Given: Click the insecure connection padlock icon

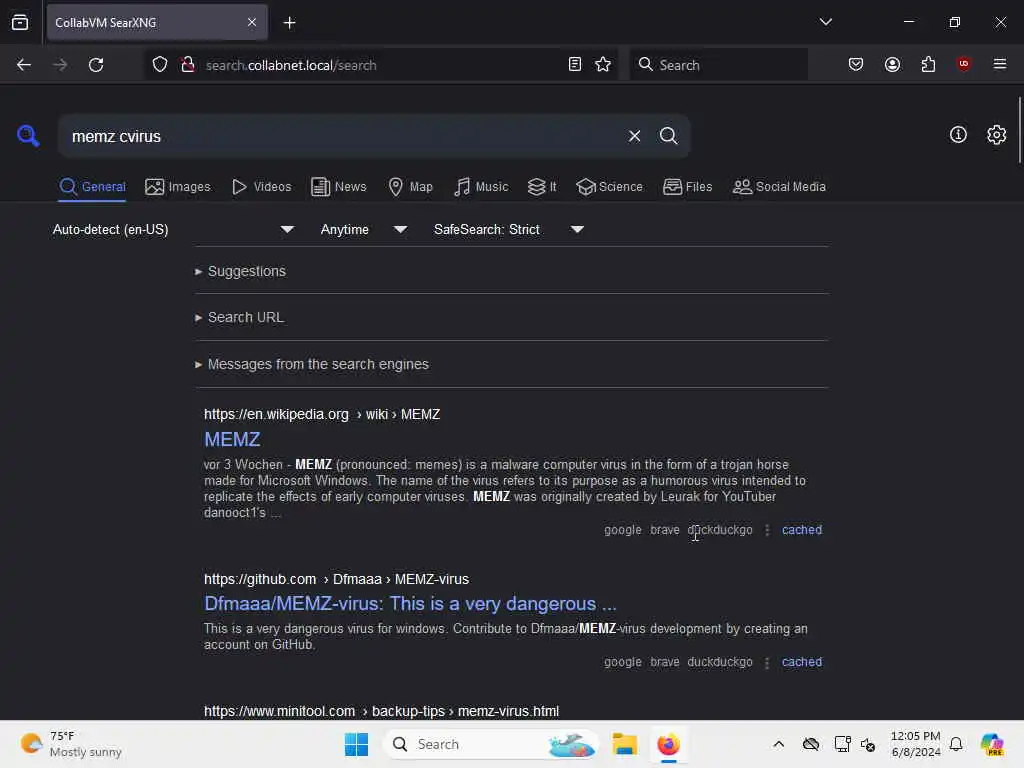Looking at the screenshot, I should (x=188, y=65).
